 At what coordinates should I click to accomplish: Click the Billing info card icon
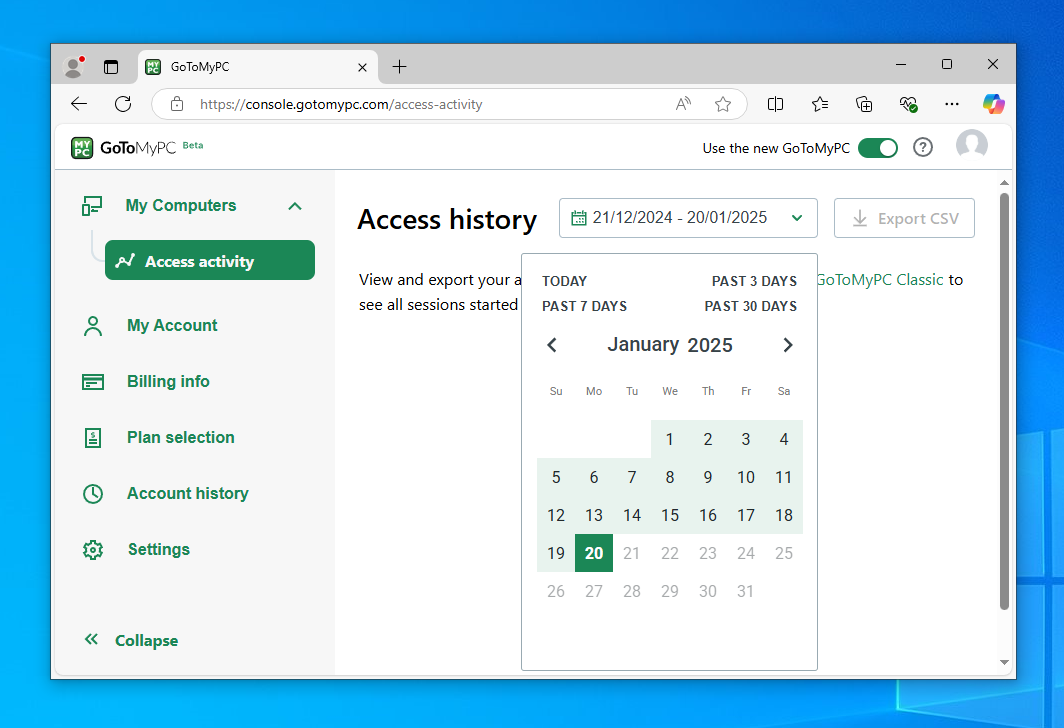(x=92, y=381)
